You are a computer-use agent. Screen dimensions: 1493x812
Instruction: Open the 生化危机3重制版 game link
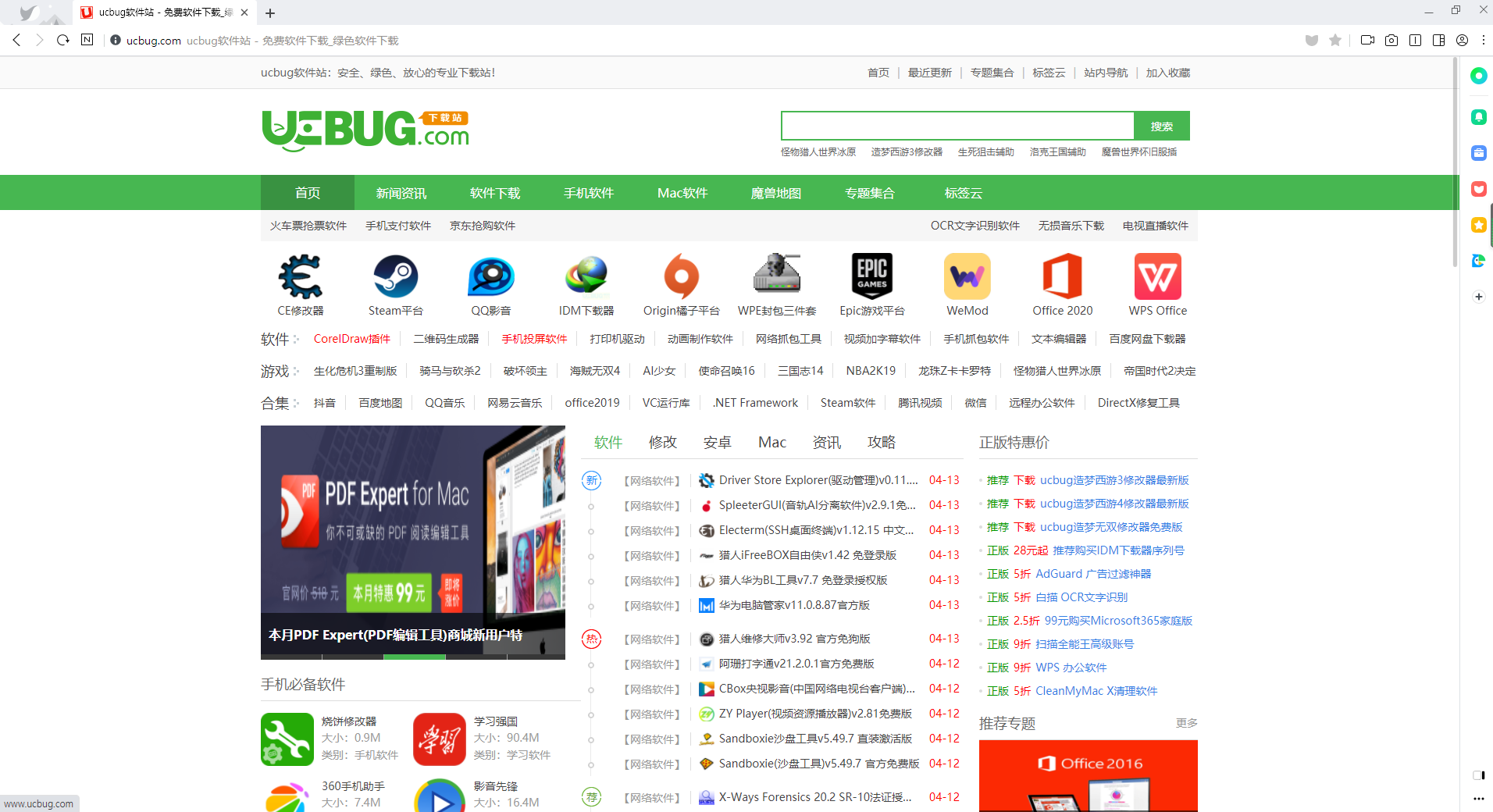[x=355, y=370]
